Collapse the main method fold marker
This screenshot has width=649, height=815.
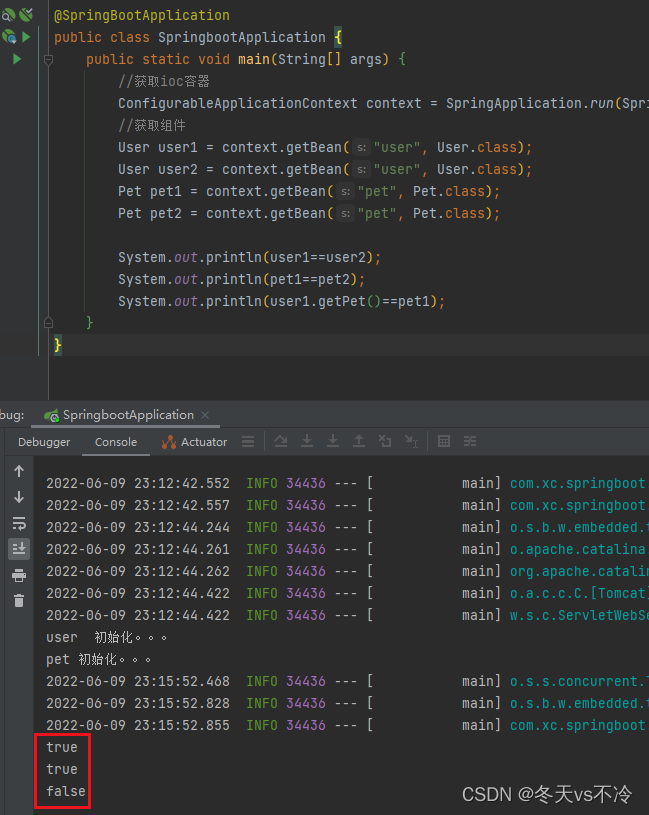coord(48,60)
